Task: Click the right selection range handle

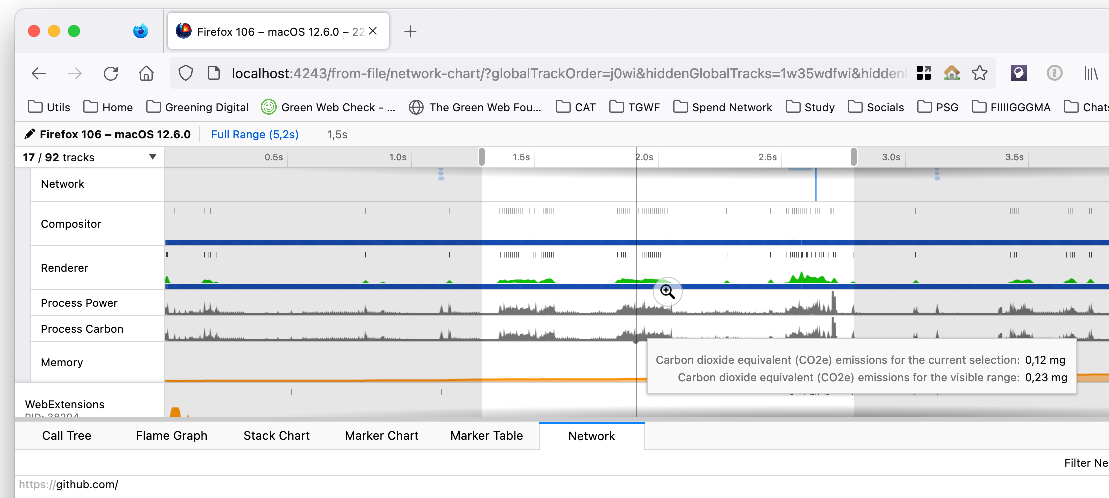Action: coord(854,157)
